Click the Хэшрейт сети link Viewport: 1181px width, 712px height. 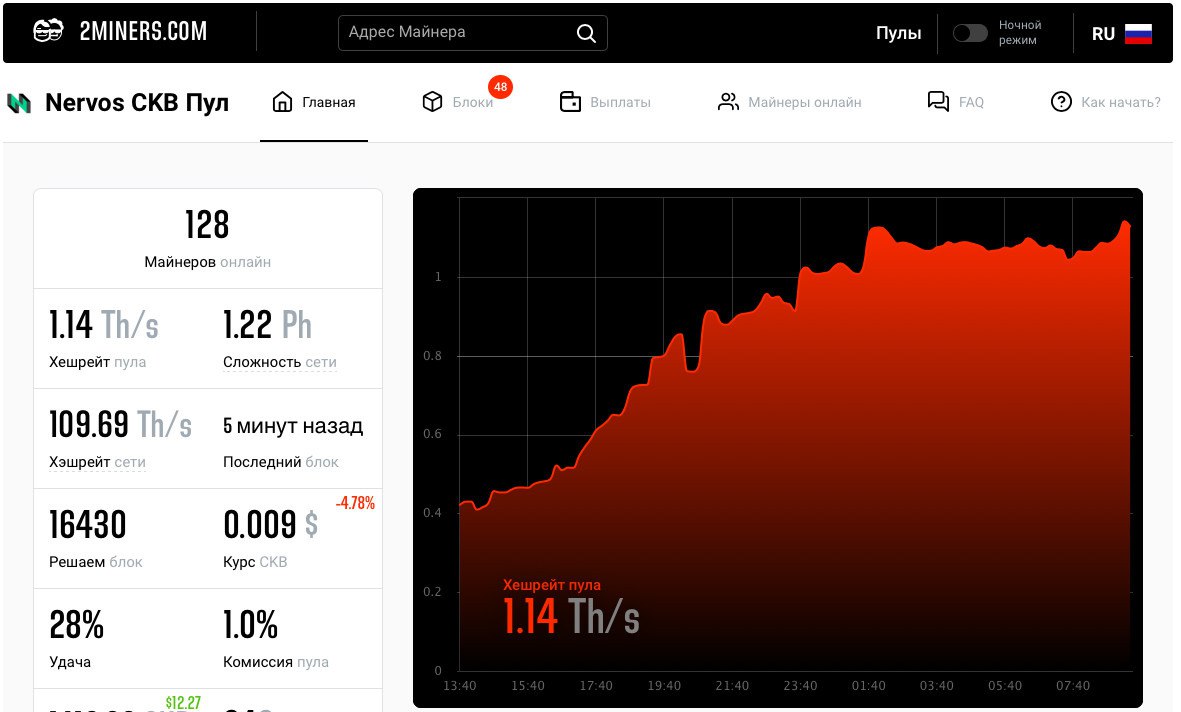97,463
